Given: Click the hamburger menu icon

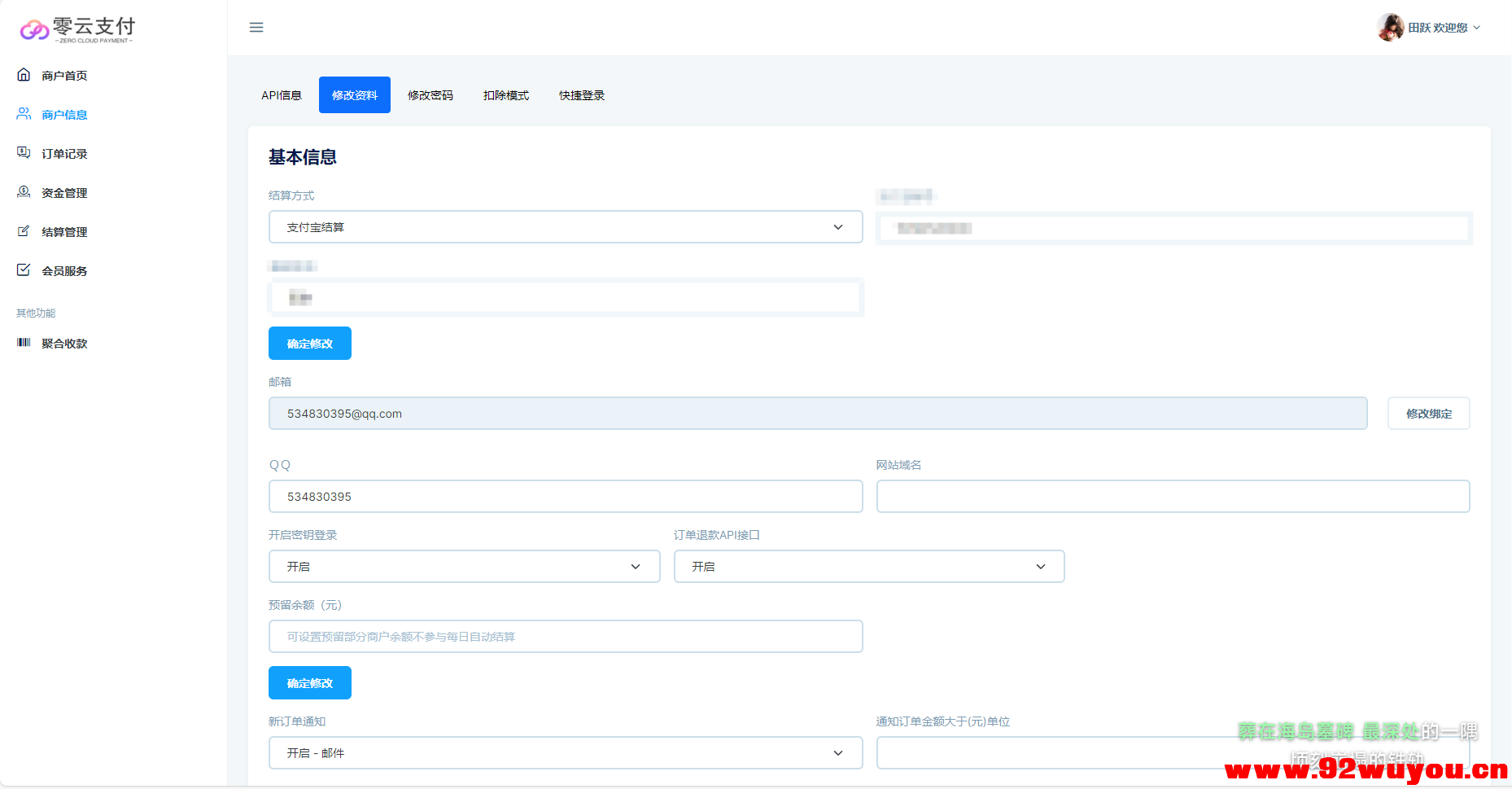Looking at the screenshot, I should pos(256,28).
